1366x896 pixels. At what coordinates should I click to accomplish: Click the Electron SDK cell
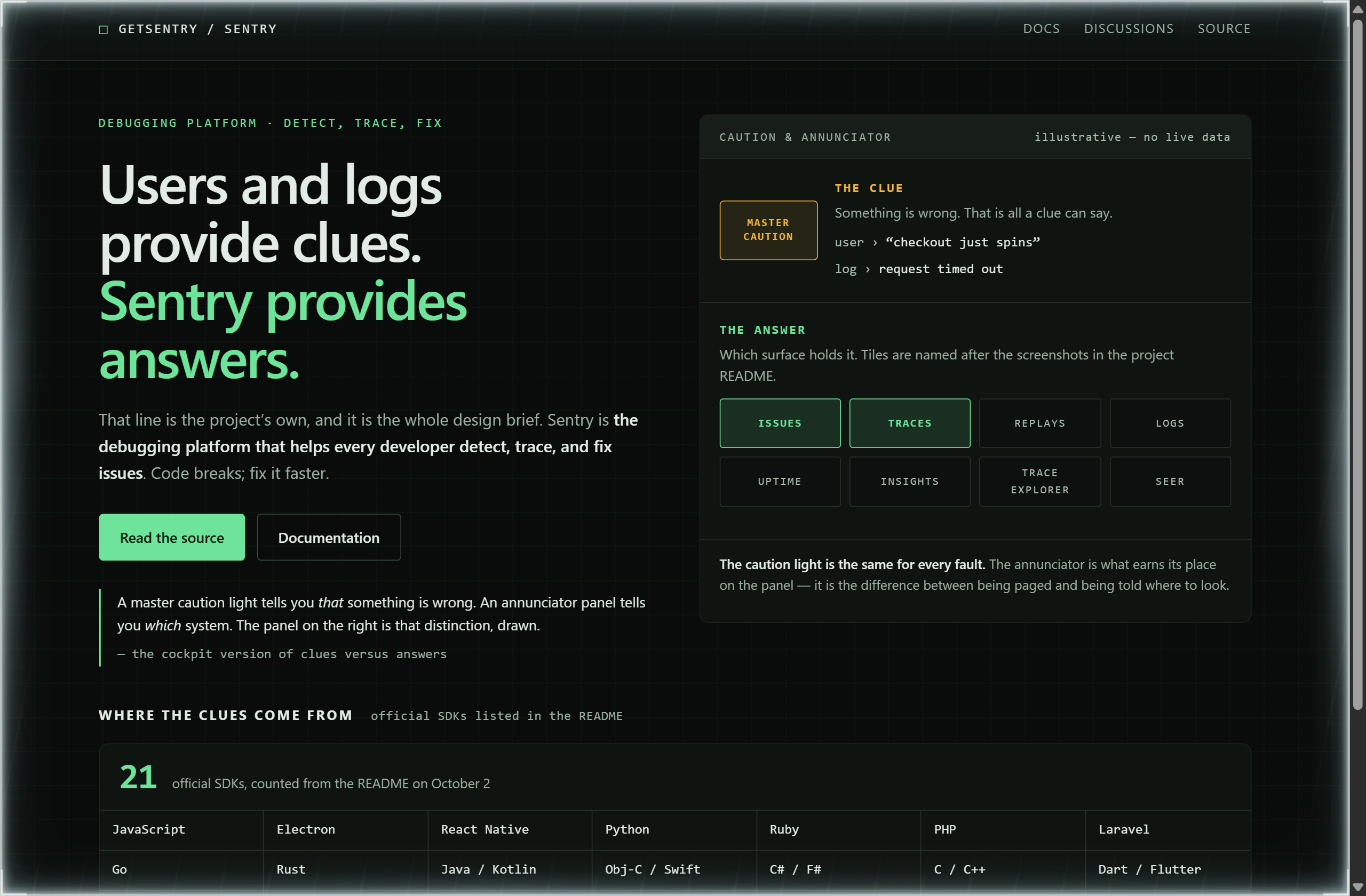346,830
